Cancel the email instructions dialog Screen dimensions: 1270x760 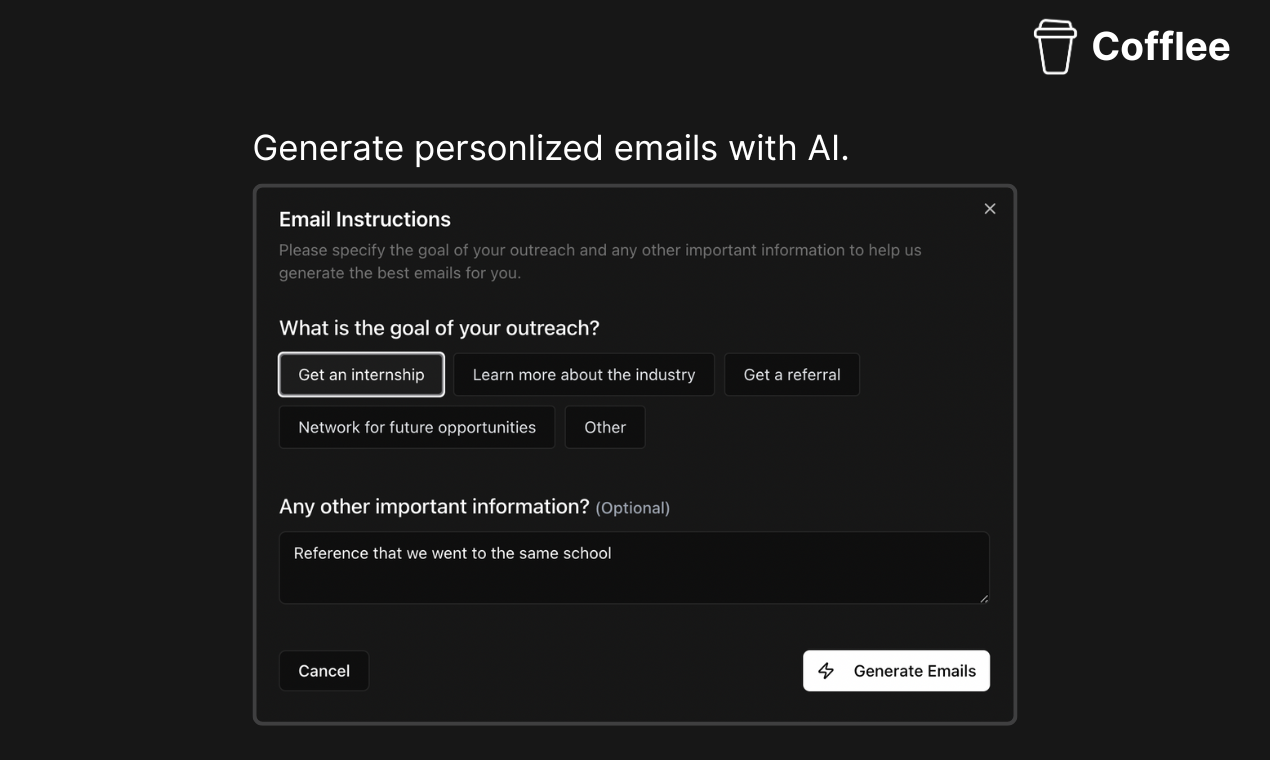coord(324,671)
